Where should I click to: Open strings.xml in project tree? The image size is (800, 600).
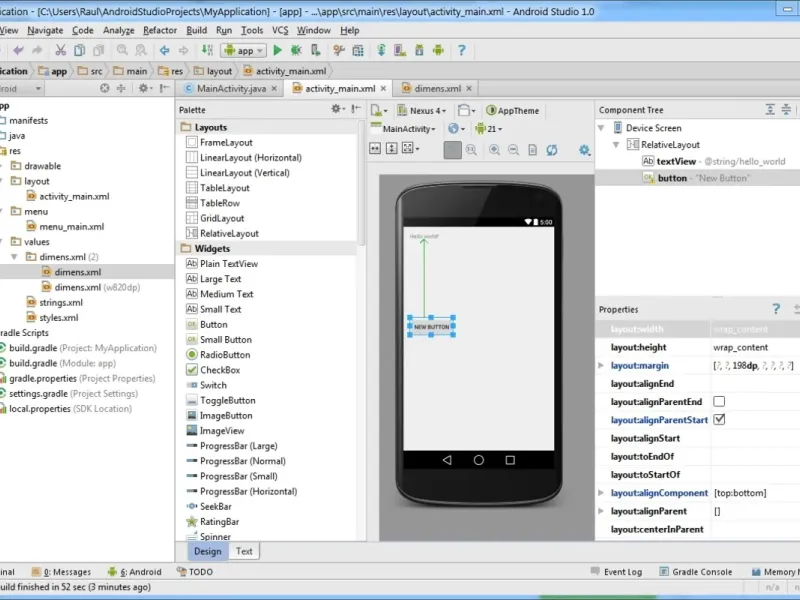coord(60,302)
